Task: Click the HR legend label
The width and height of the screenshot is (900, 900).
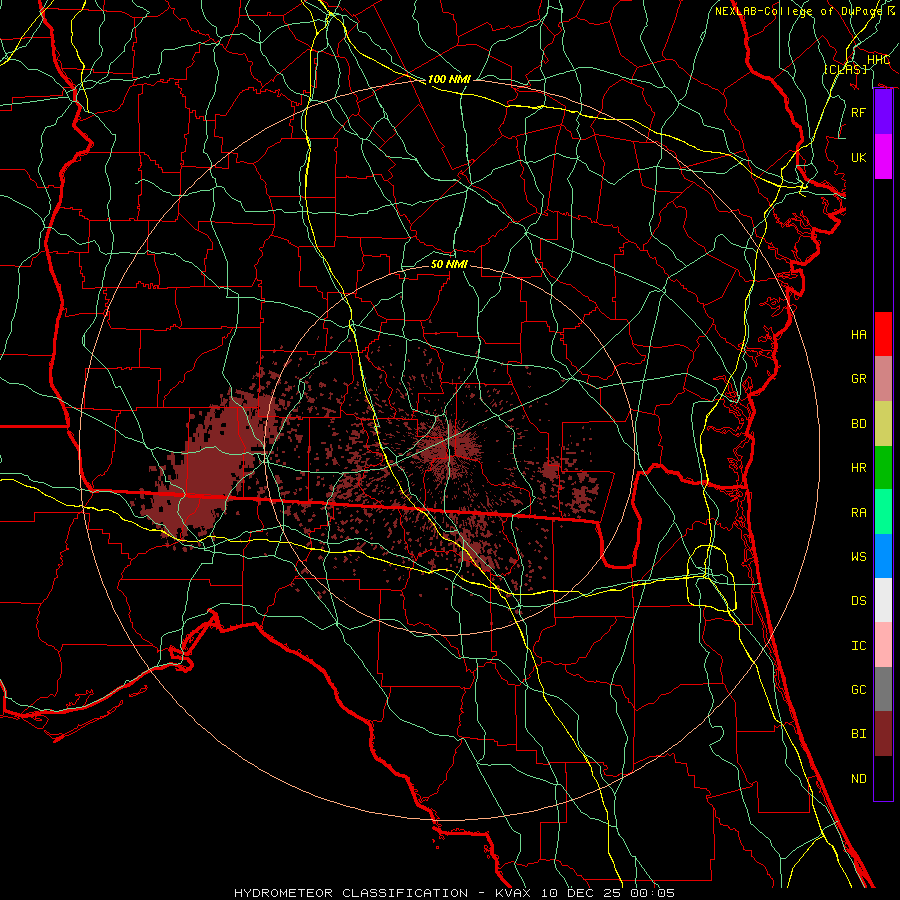Action: [859, 468]
